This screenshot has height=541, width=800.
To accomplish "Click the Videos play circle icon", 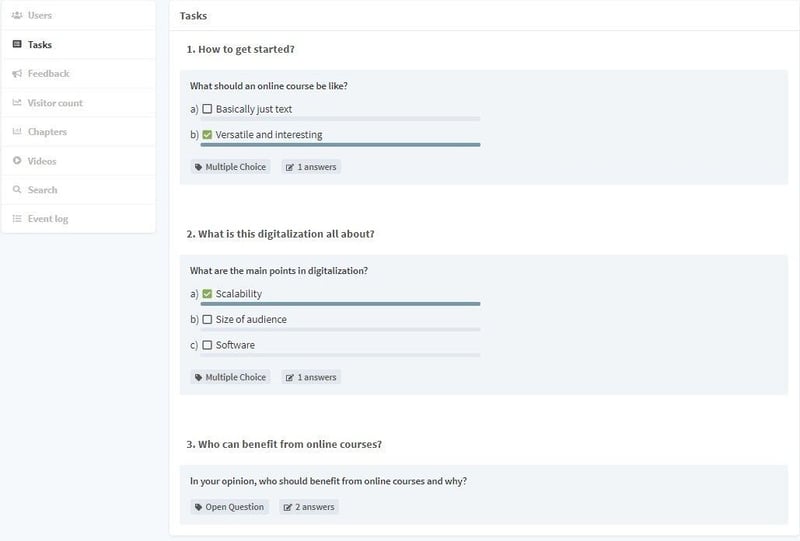I will pyautogui.click(x=17, y=160).
